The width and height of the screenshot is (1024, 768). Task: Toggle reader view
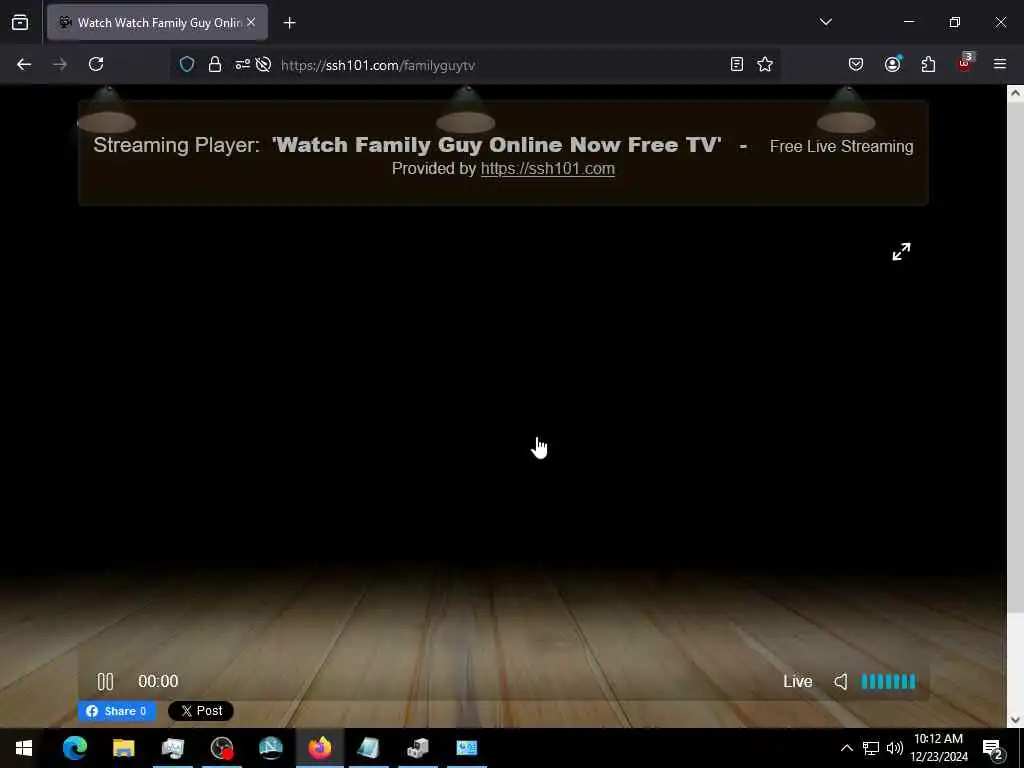tap(737, 64)
